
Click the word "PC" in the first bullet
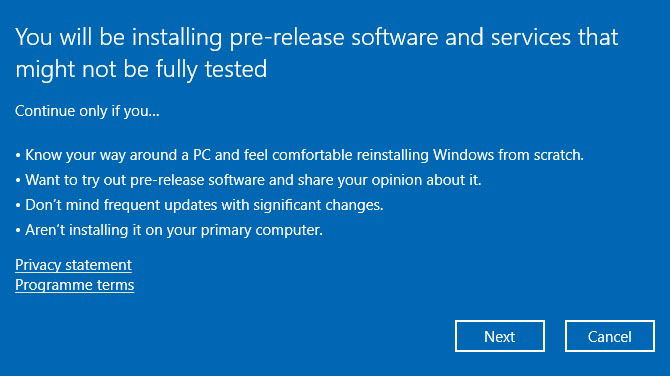pos(202,155)
